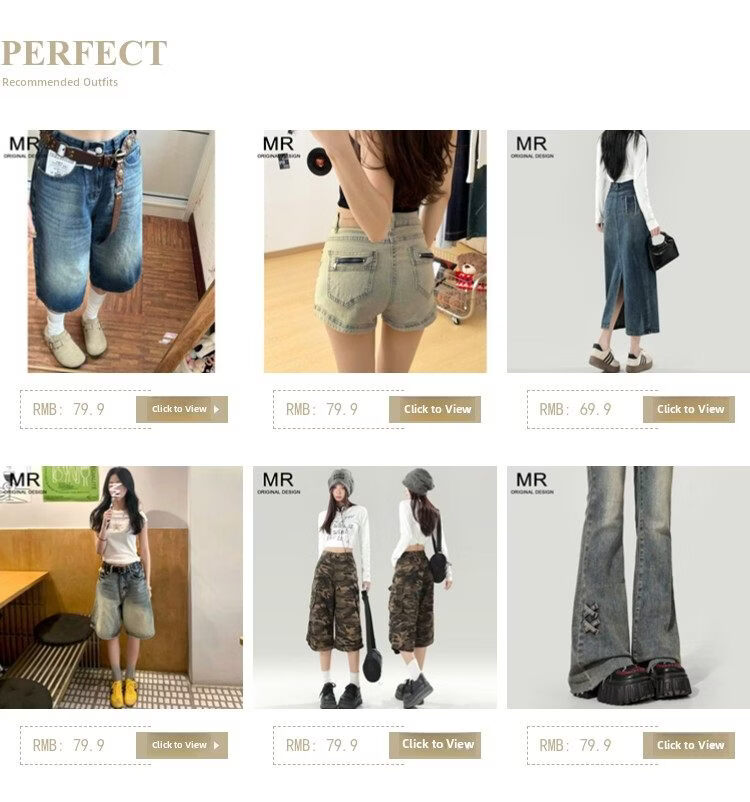Click to View the faded denim bermuda shorts

click(182, 745)
